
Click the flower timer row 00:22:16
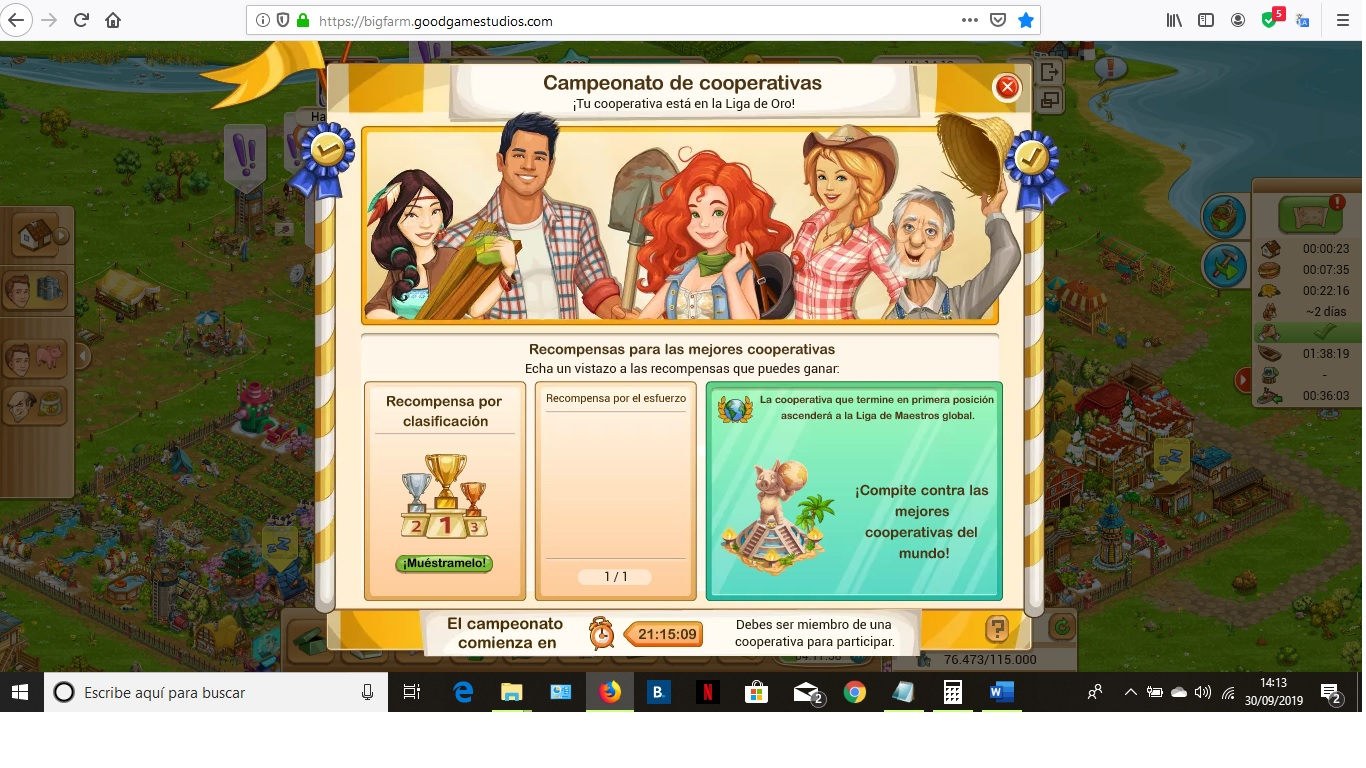tap(1307, 291)
